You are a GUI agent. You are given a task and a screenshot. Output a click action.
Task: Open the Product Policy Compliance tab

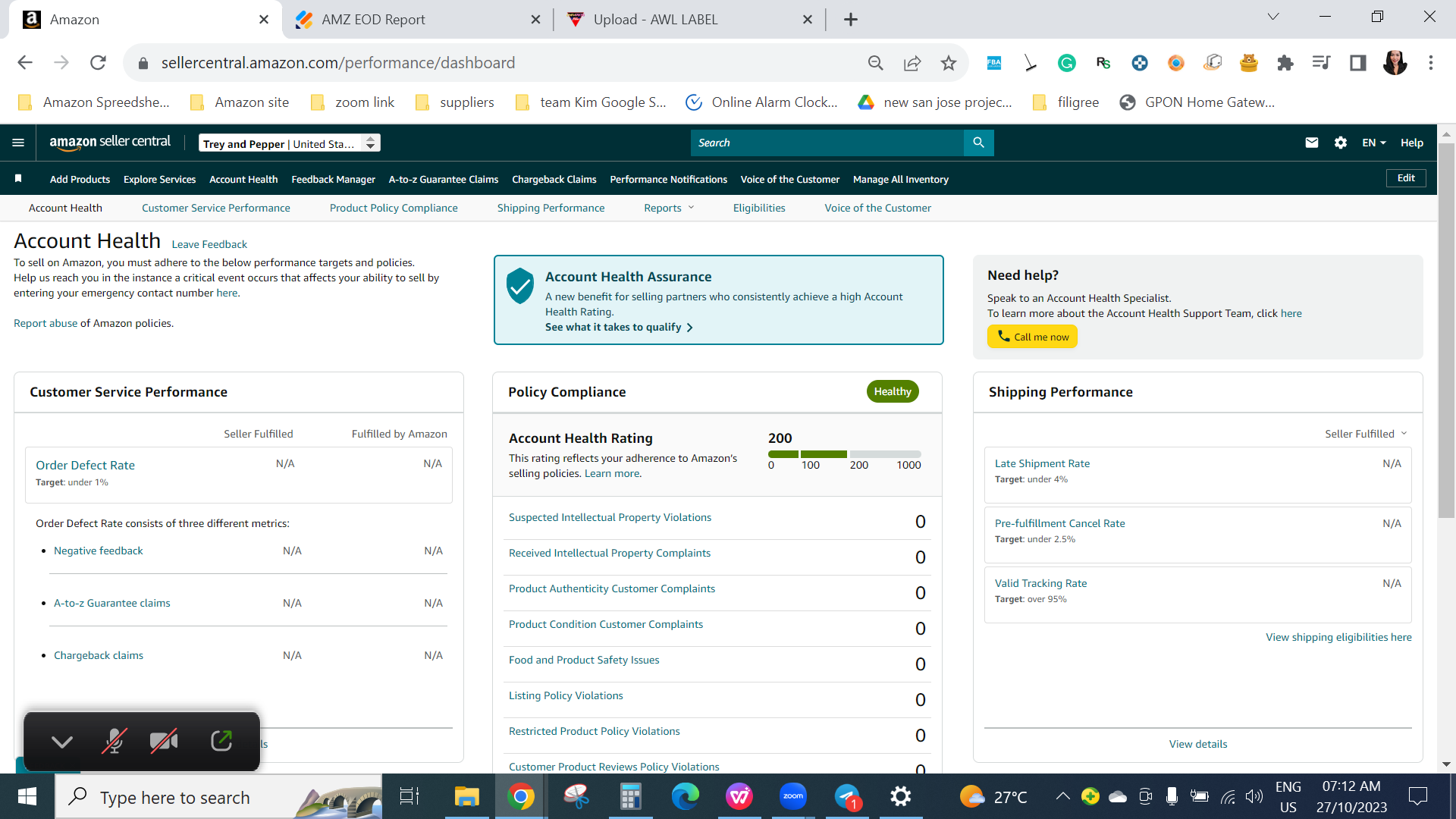pyautogui.click(x=394, y=208)
